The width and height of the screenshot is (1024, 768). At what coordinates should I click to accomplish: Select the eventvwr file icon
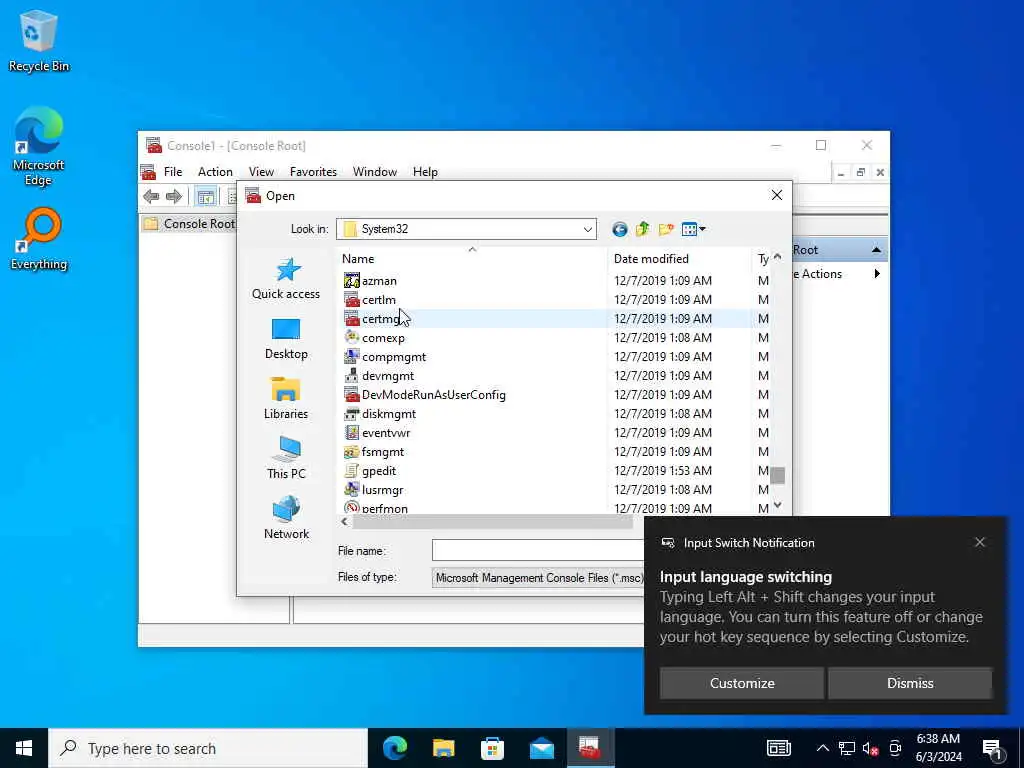351,432
